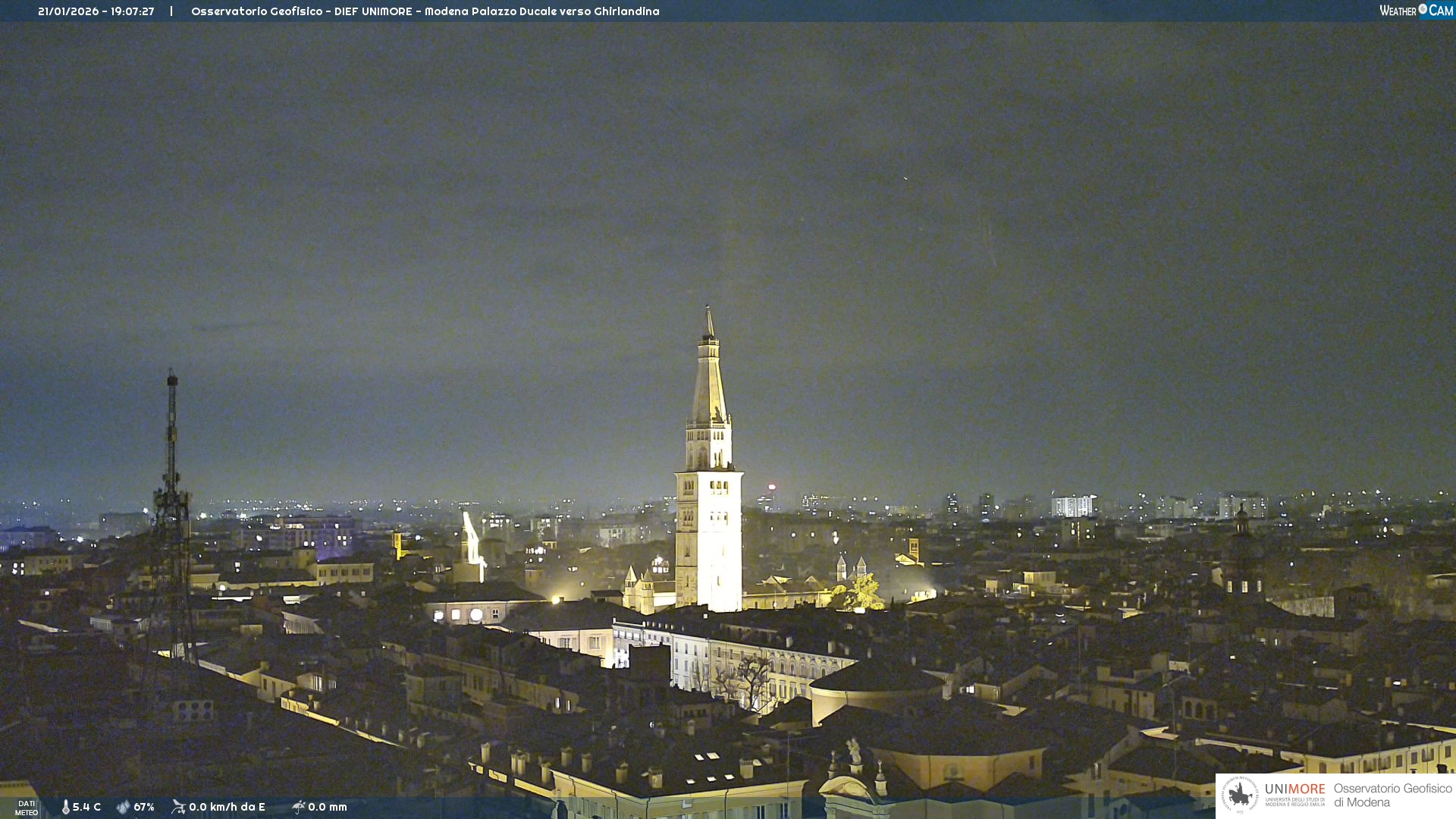Image resolution: width=1456 pixels, height=819 pixels.
Task: Click the brightly lit high-rise on skyline
Action: coord(1072,506)
